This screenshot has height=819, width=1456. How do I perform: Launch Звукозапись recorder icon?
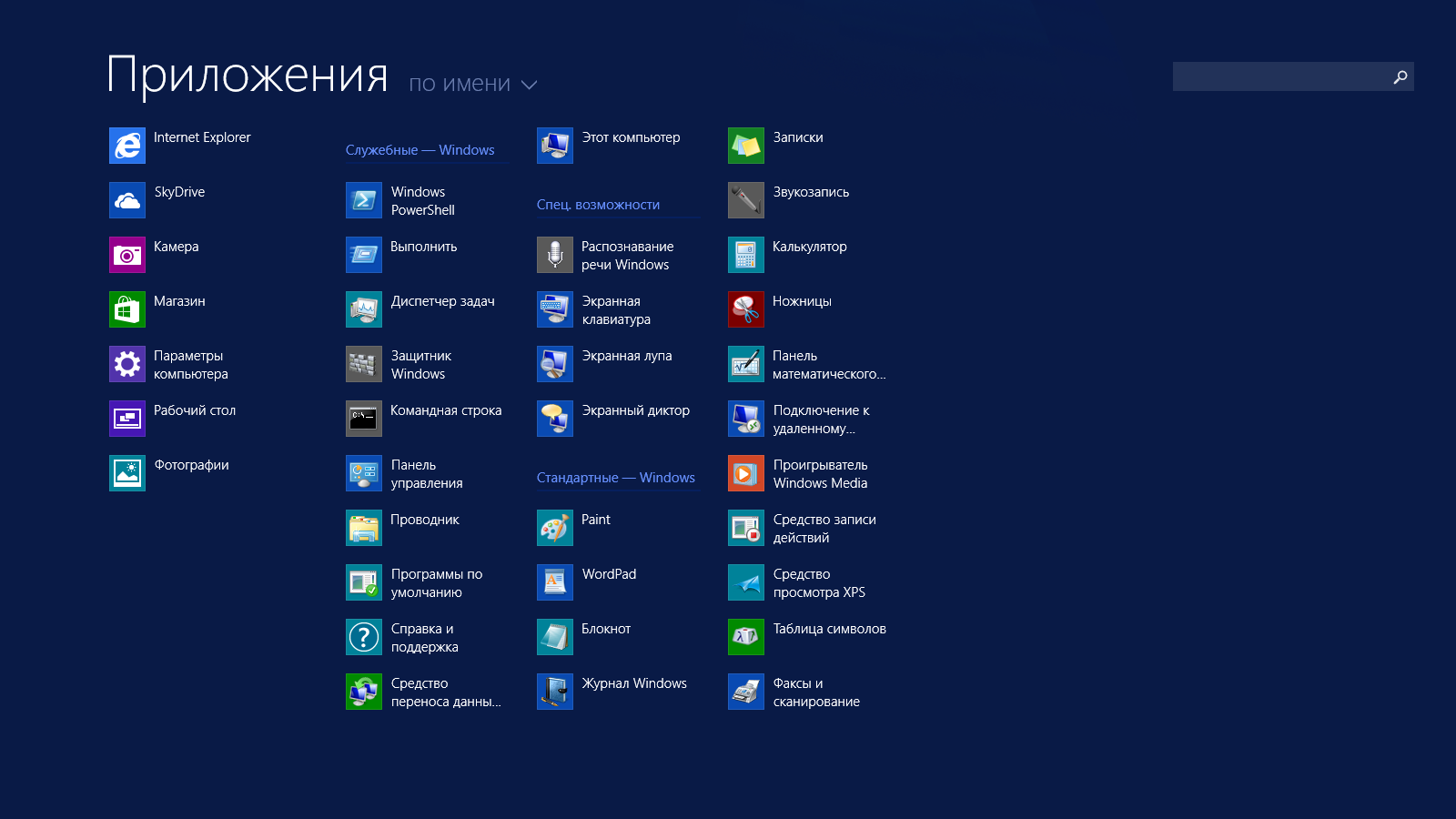click(x=746, y=200)
